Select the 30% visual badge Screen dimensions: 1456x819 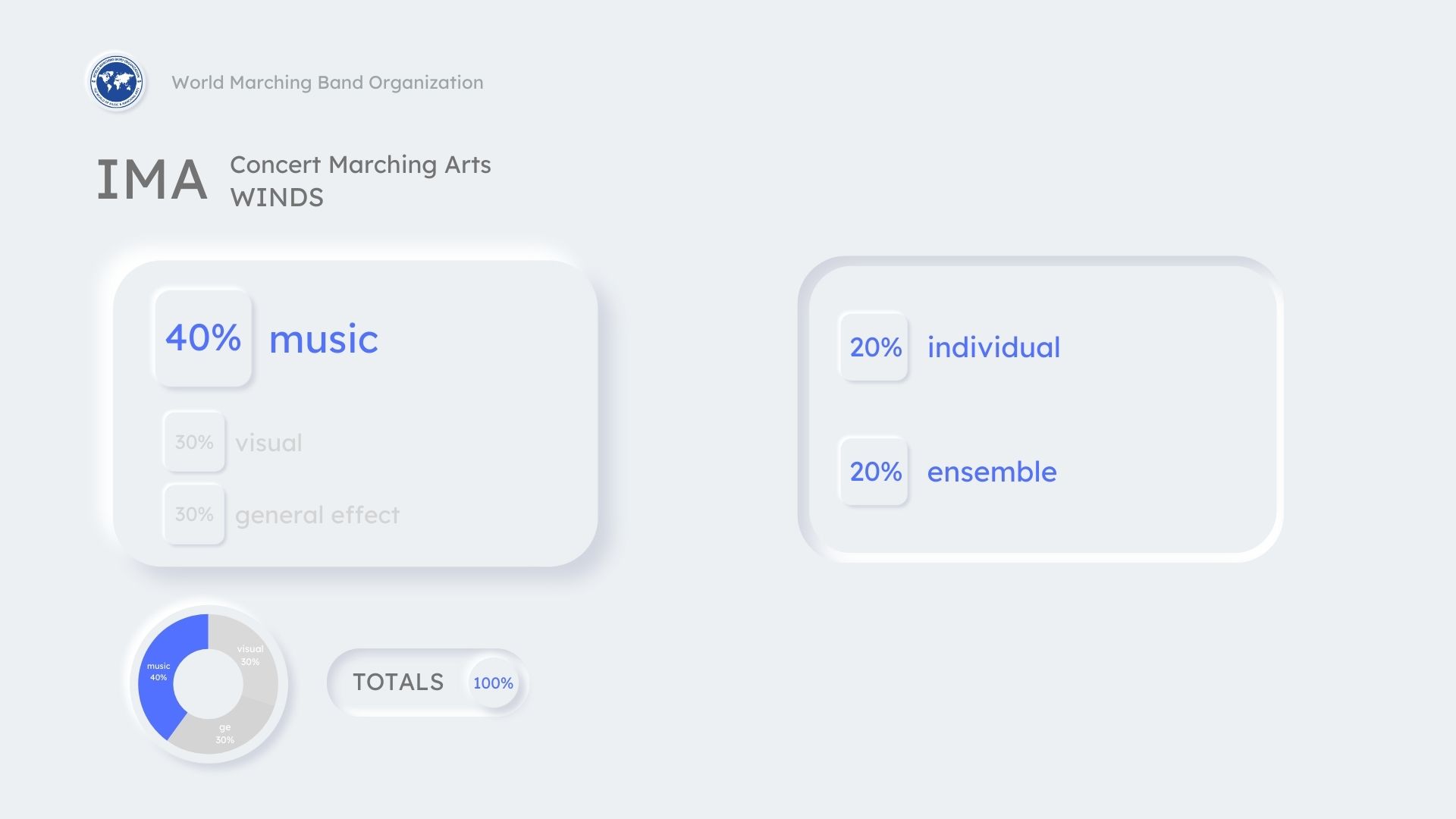(194, 442)
